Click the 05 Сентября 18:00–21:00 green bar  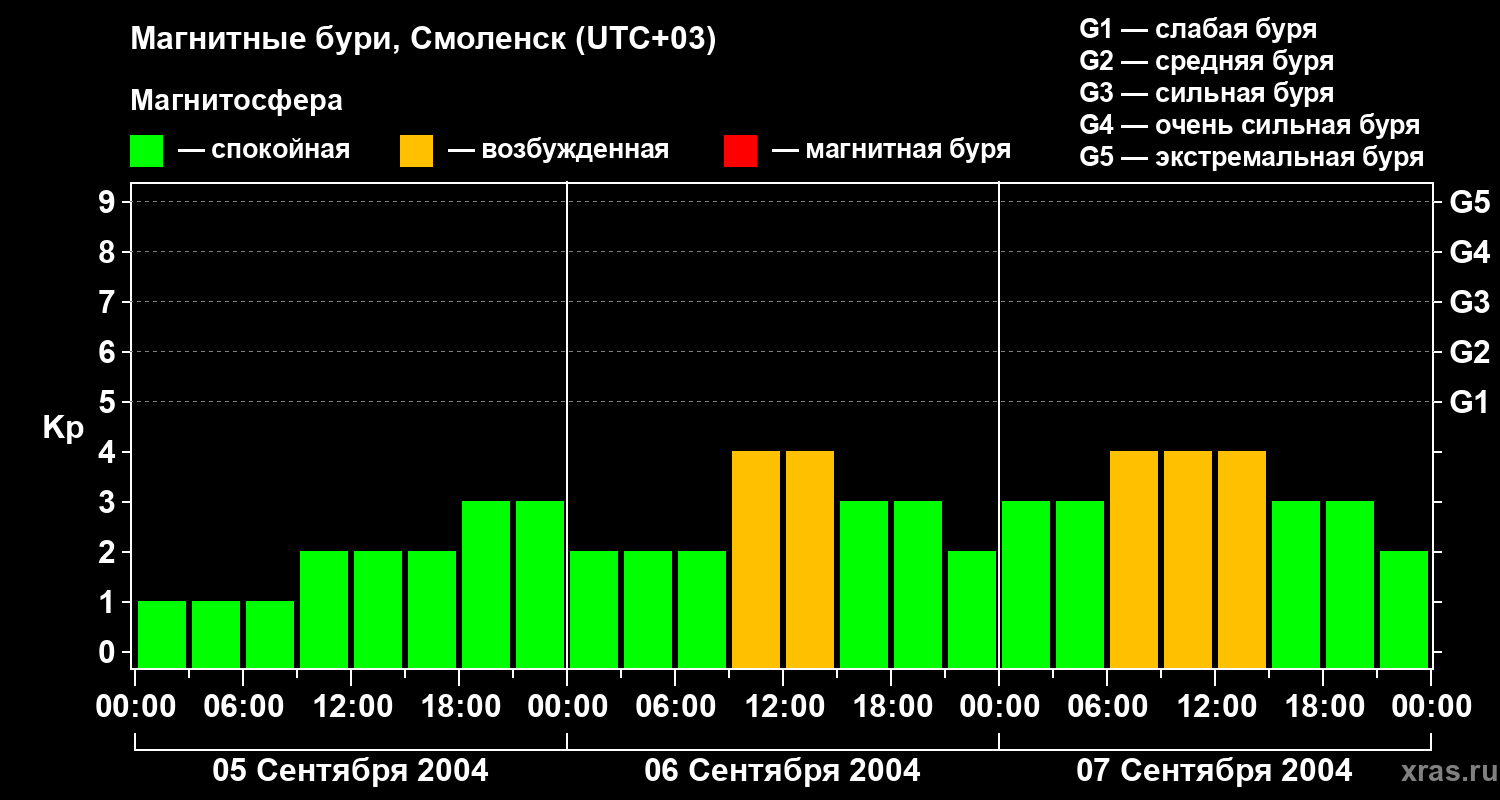coord(486,584)
